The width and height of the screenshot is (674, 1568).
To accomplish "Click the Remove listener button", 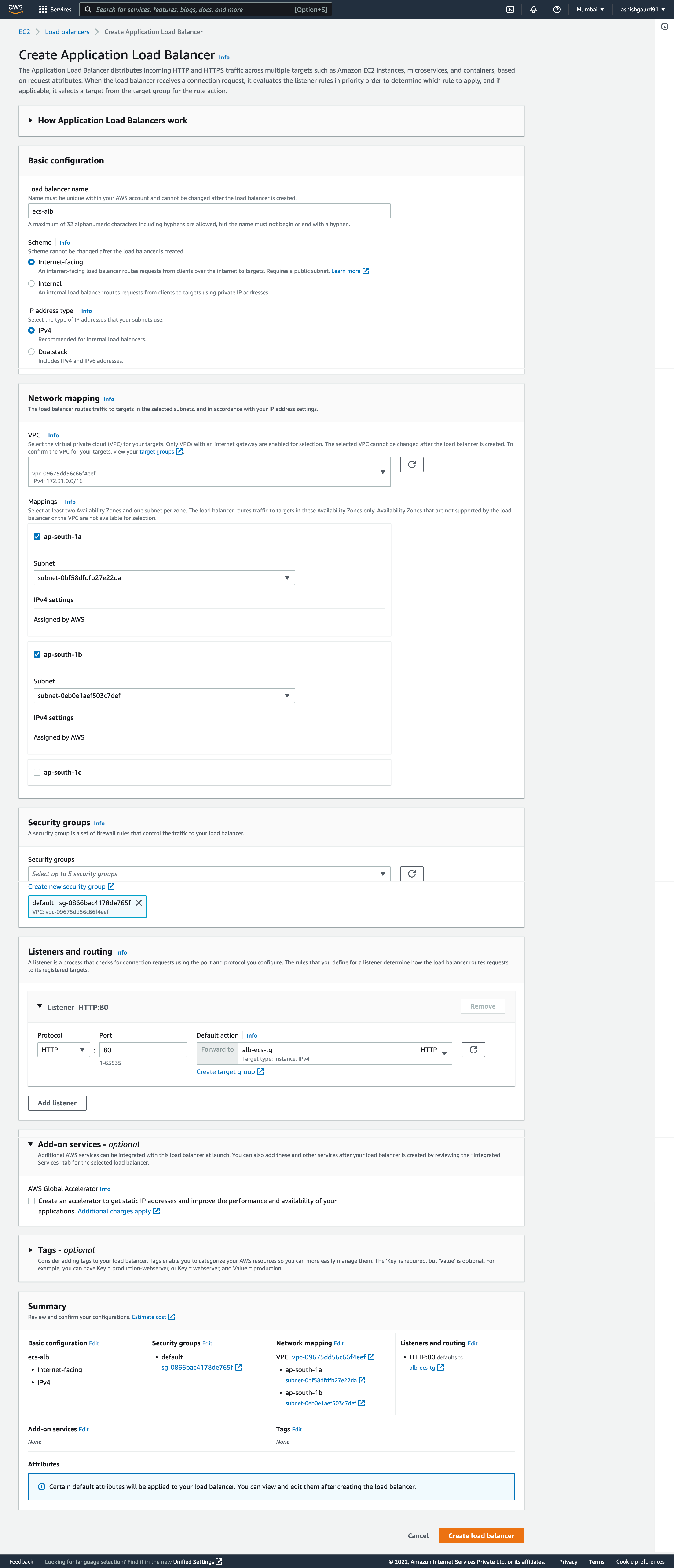I will pyautogui.click(x=483, y=1006).
